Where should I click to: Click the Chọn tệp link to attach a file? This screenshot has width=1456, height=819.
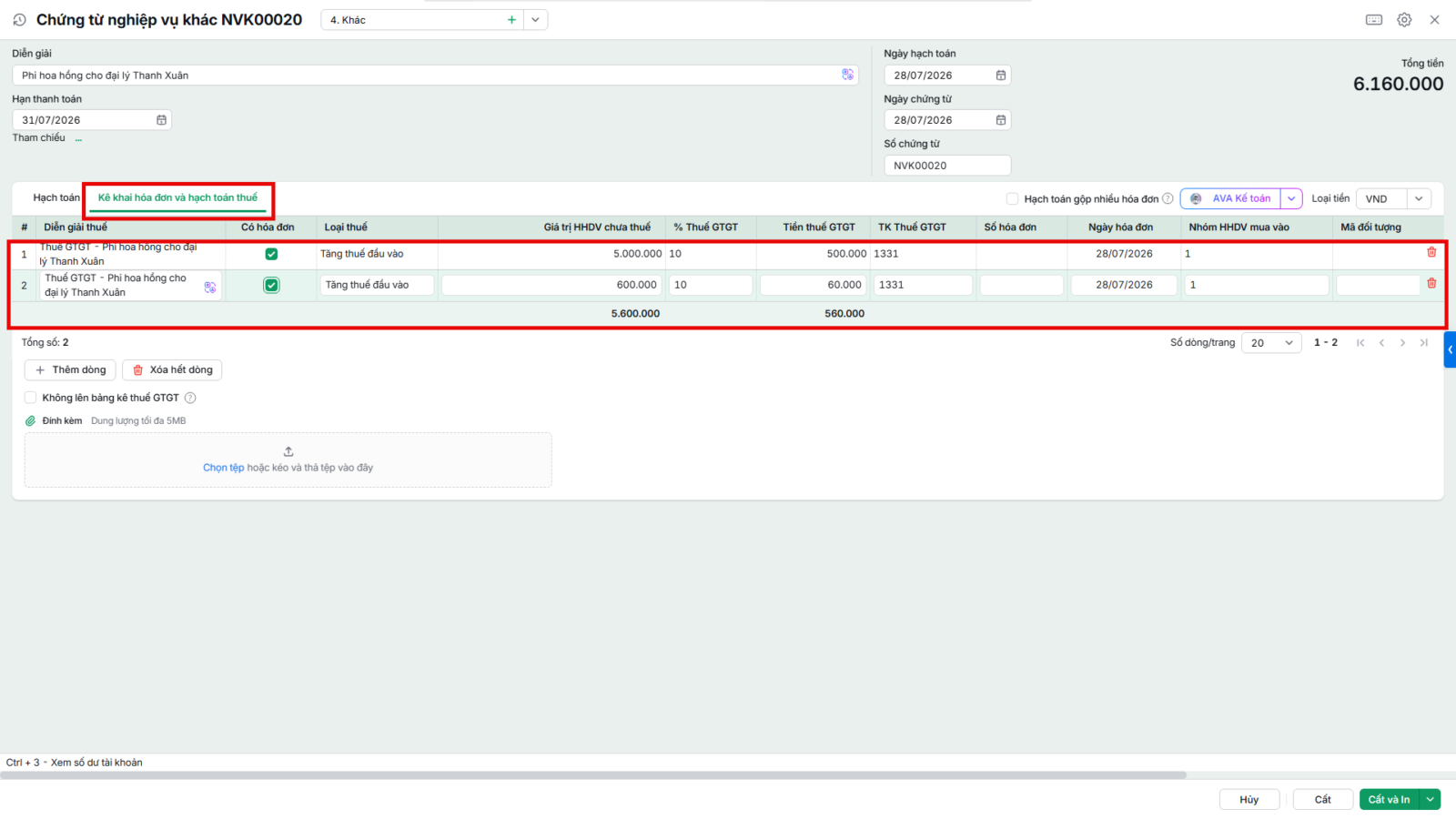(x=224, y=468)
